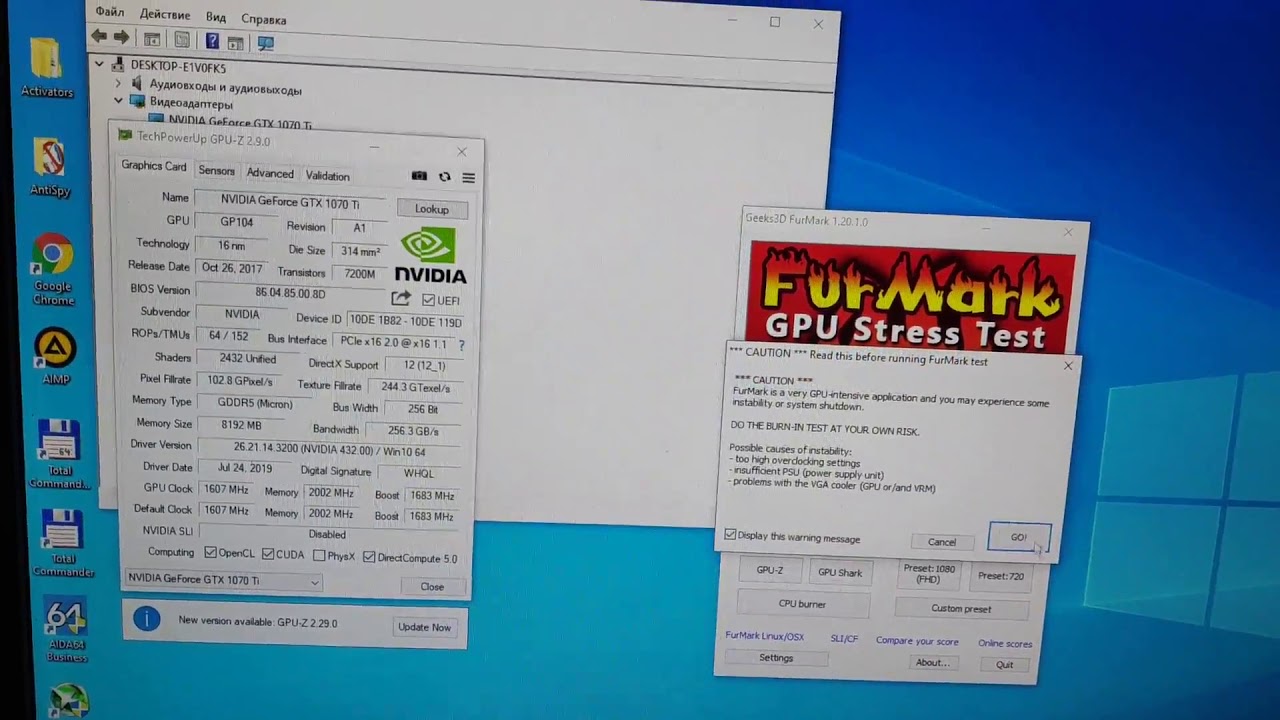1280x720 pixels.
Task: Click the Properties icon in Device Manager toolbar
Action: (x=182, y=40)
